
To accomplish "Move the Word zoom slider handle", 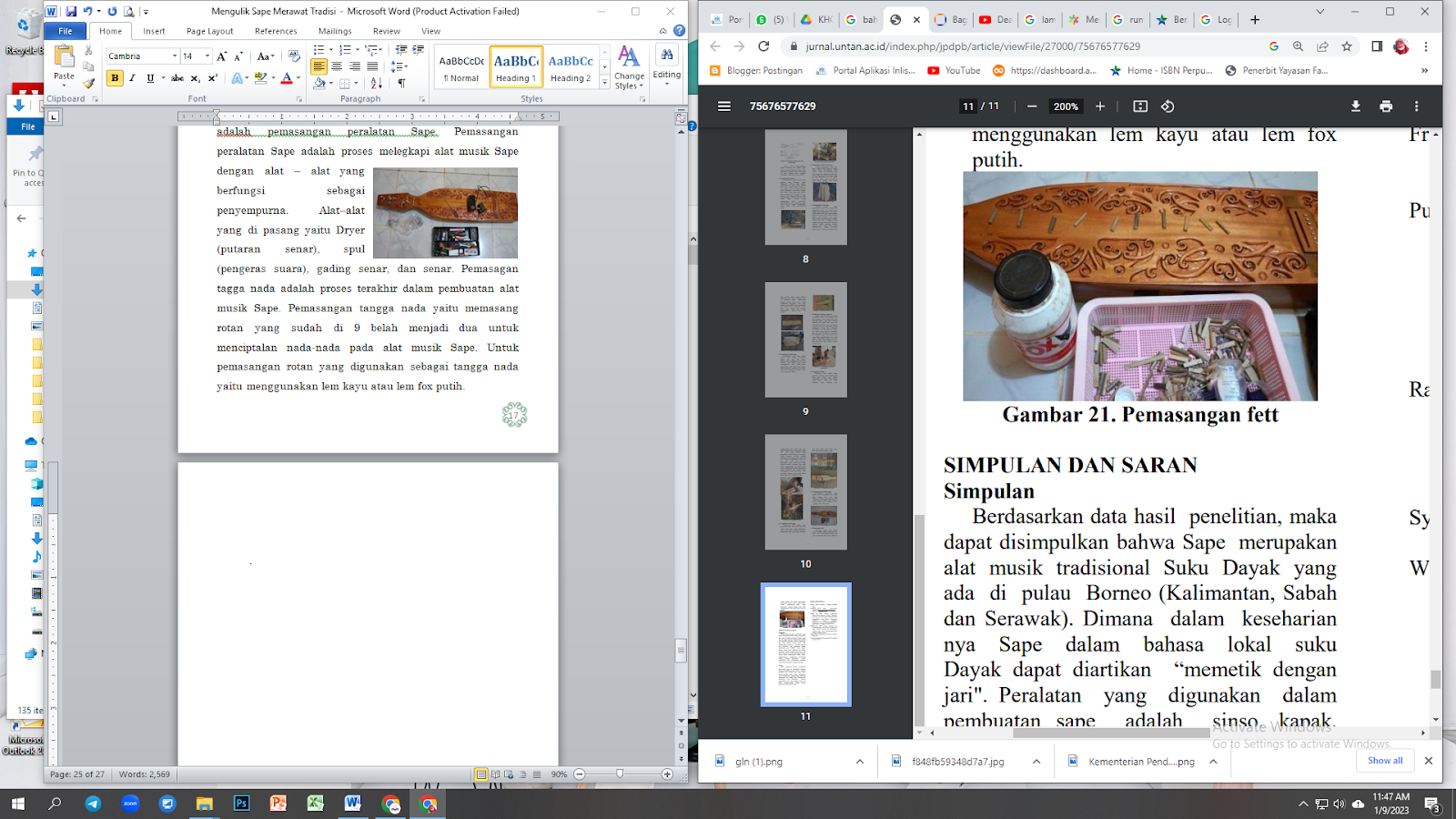I will (620, 774).
